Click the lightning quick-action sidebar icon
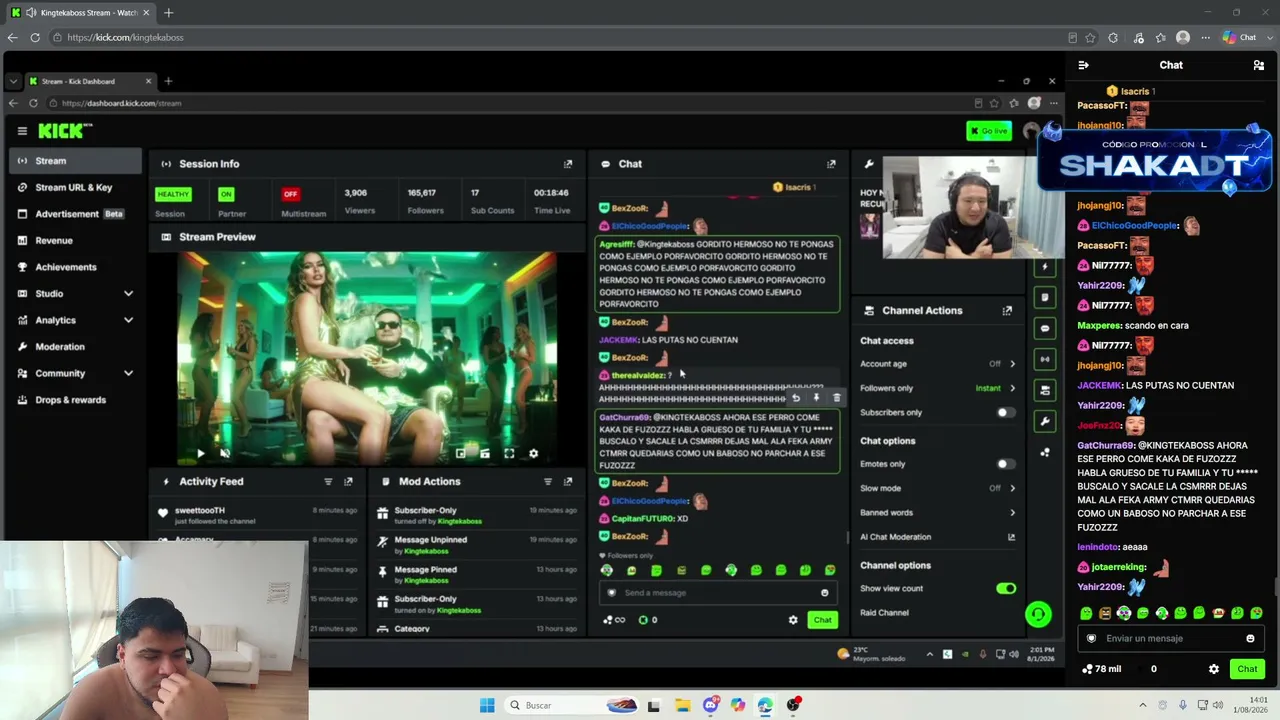The image size is (1280, 720). pyautogui.click(x=1045, y=266)
